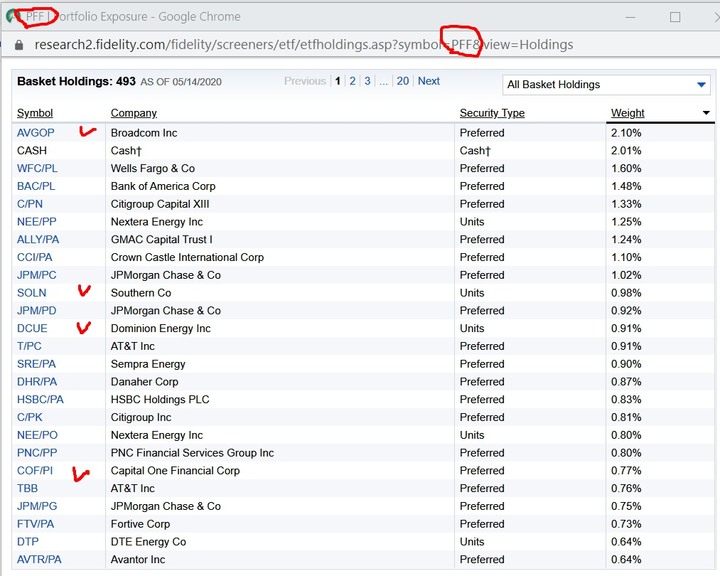The image size is (720, 576).
Task: Click the padlock icon in address bar
Action: click(19, 45)
